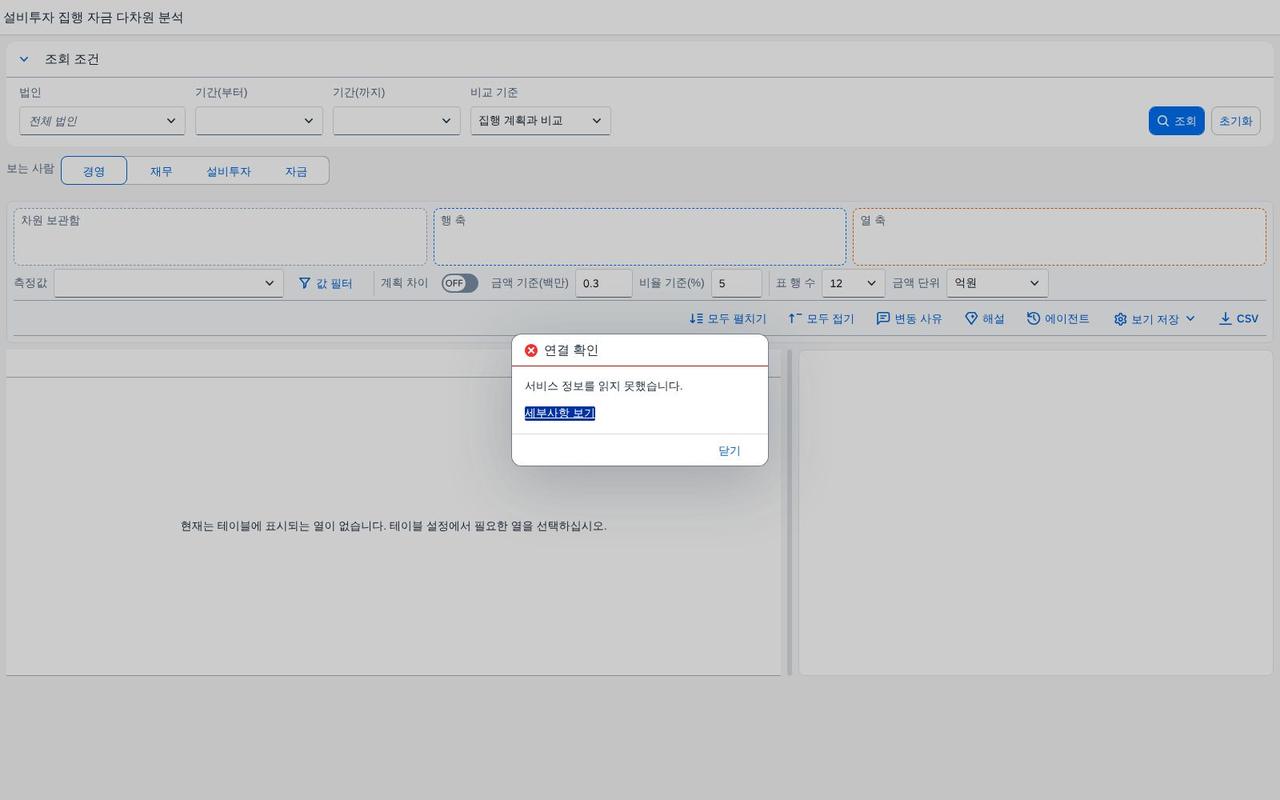
Task: Select the 경영 viewer option
Action: coord(94,171)
